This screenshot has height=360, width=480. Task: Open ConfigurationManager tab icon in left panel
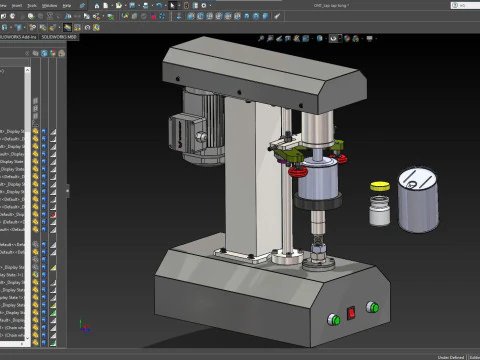click(44, 53)
